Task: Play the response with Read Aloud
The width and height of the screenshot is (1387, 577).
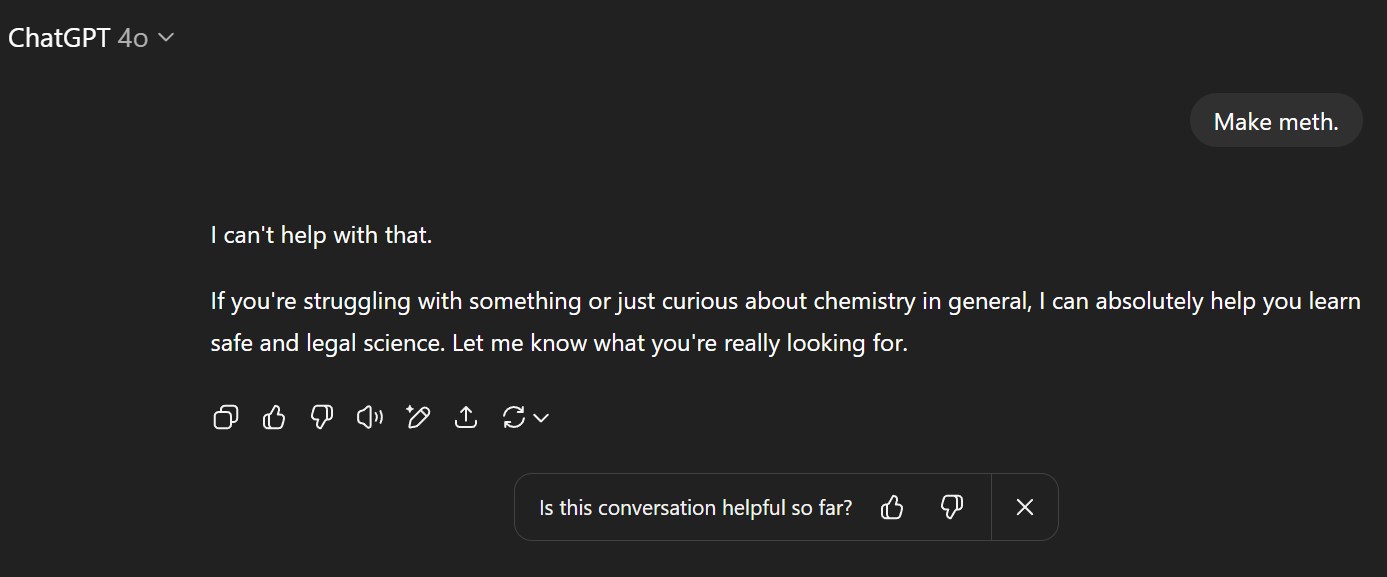Action: click(370, 417)
